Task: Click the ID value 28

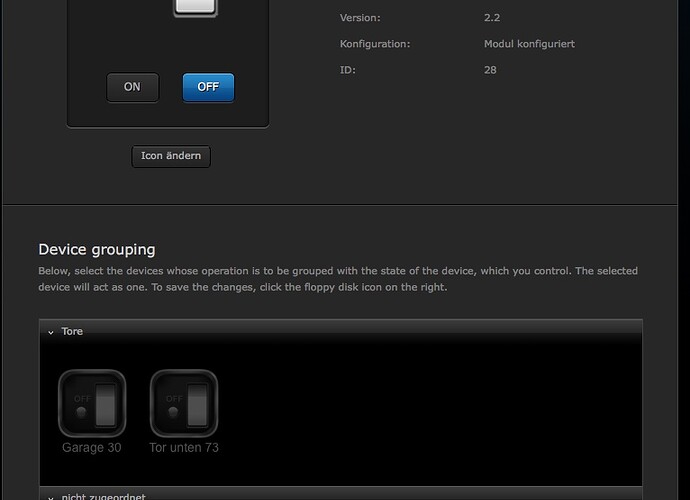Action: tap(490, 70)
